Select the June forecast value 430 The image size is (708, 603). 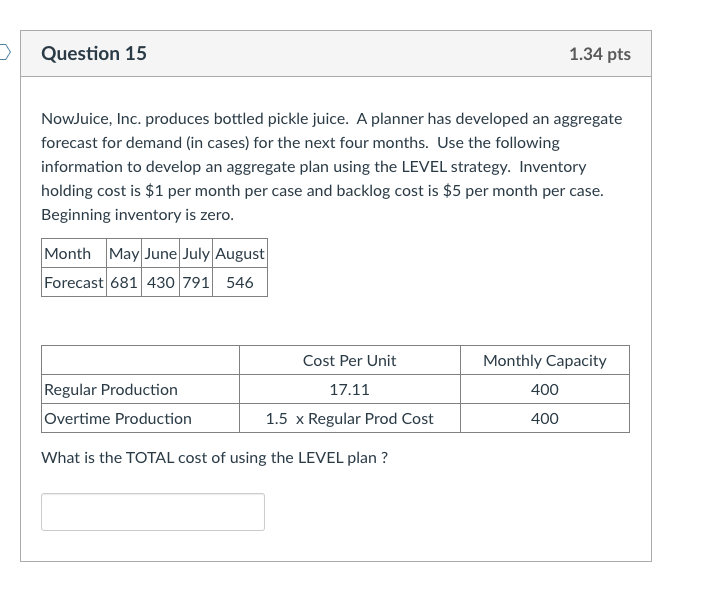click(x=160, y=282)
